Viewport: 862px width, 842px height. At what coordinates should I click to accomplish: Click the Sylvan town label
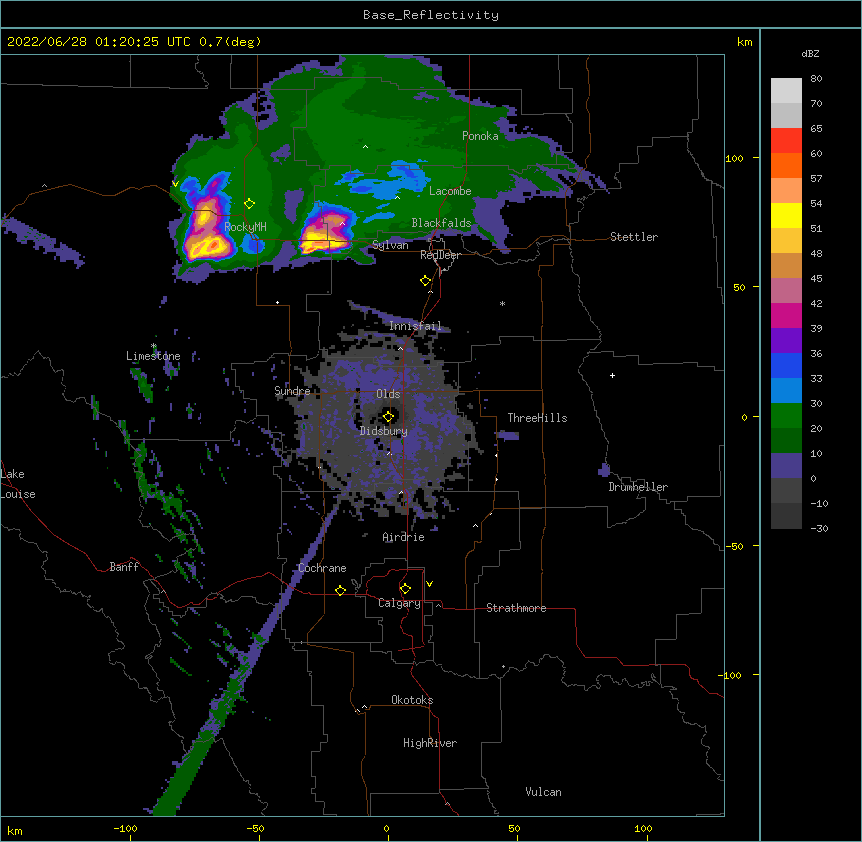[x=390, y=245]
